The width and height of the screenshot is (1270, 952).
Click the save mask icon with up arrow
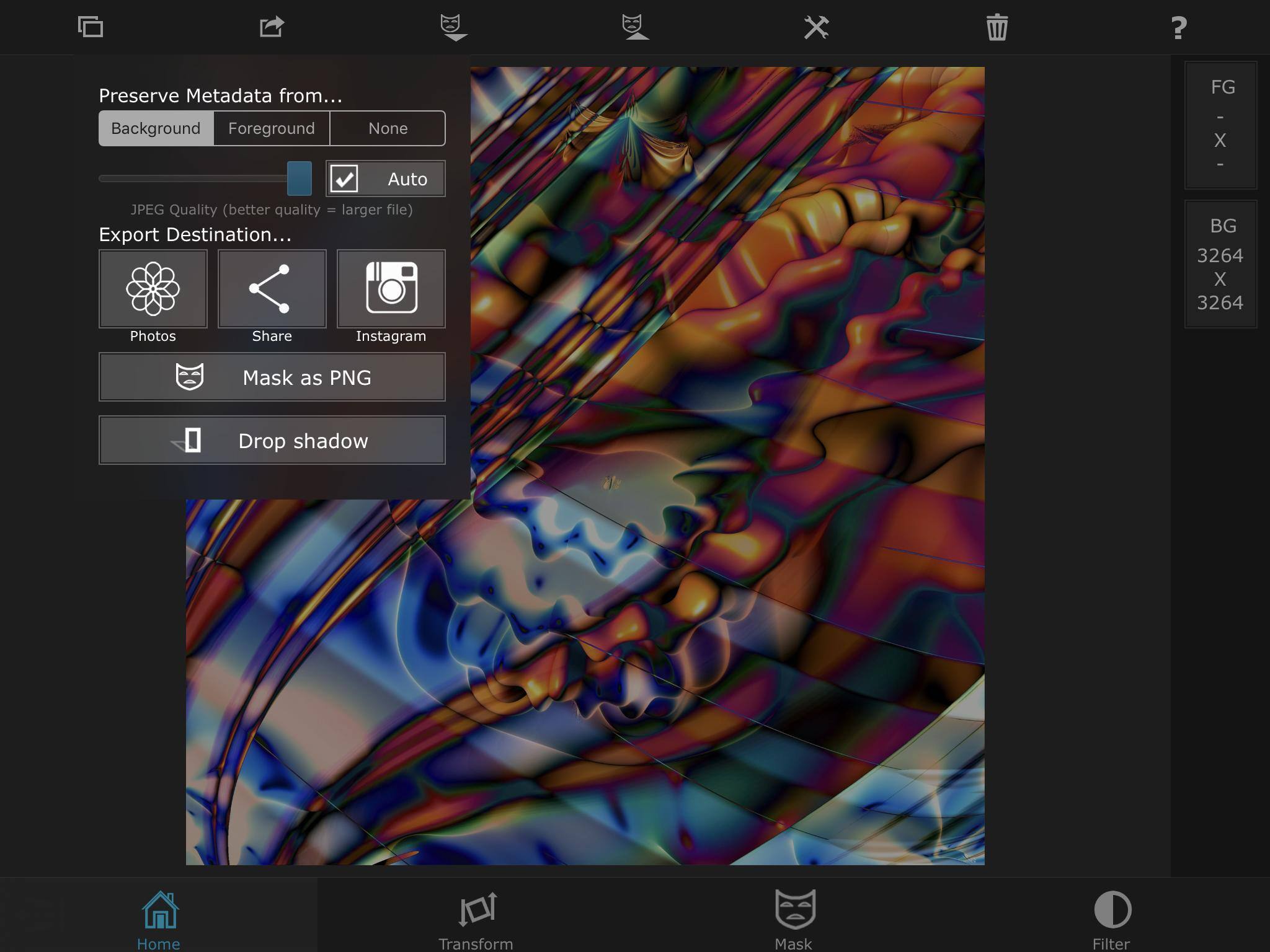tap(634, 28)
